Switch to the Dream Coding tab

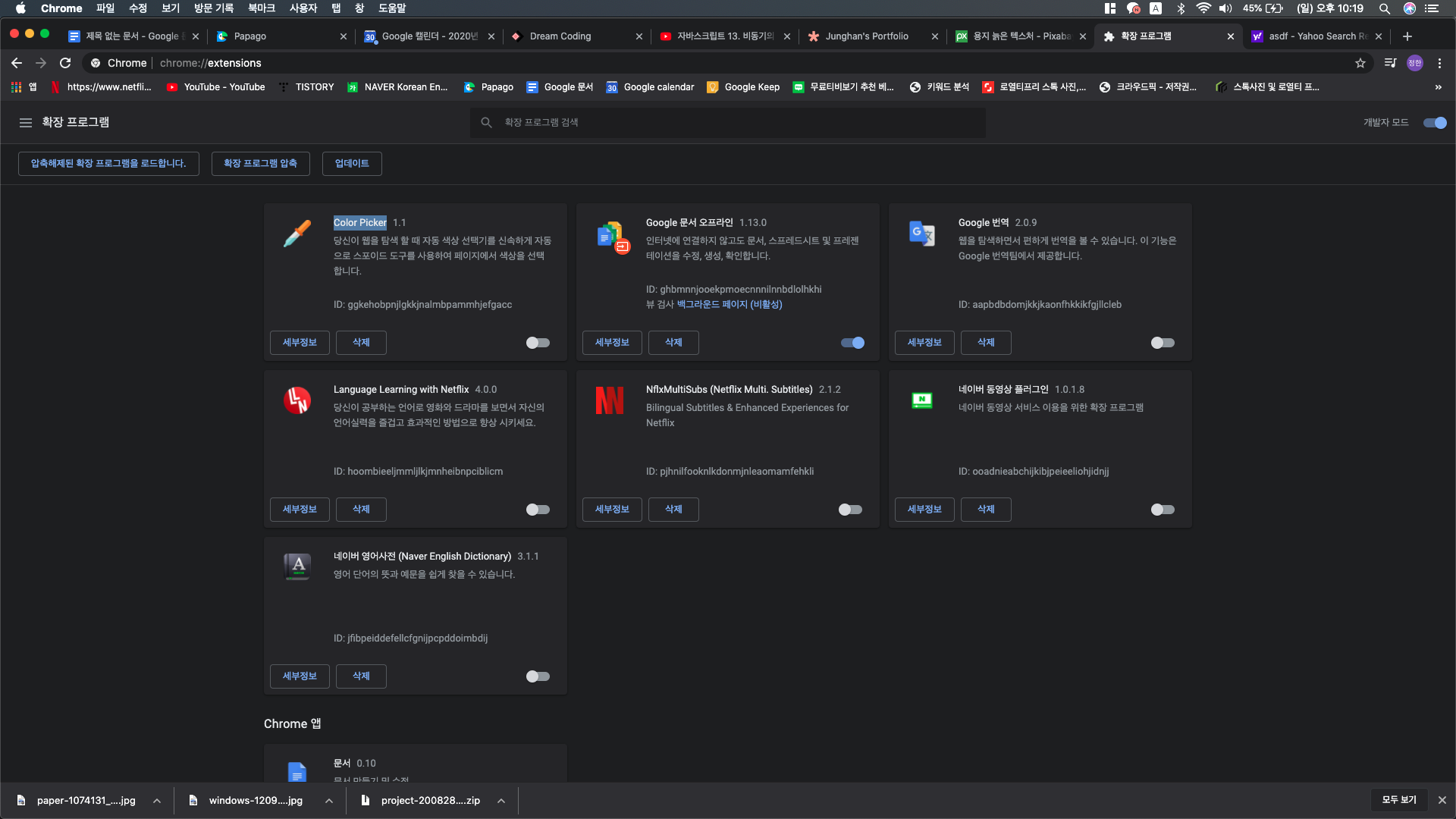pos(560,36)
